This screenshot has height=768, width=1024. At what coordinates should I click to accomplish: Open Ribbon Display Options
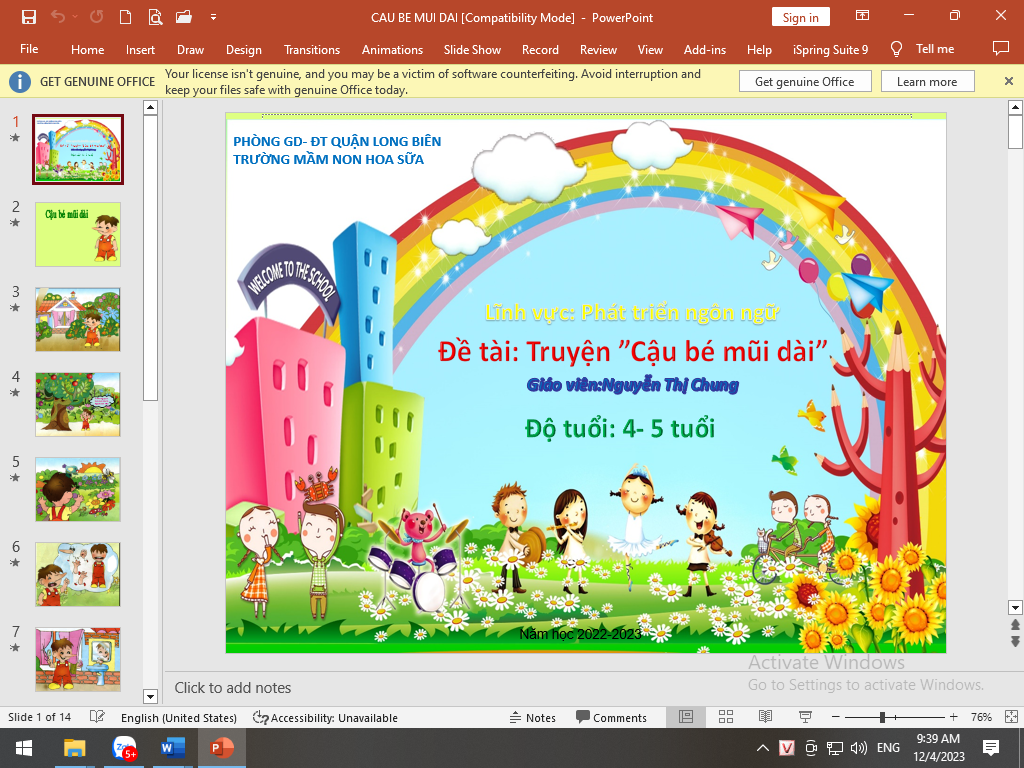[862, 17]
